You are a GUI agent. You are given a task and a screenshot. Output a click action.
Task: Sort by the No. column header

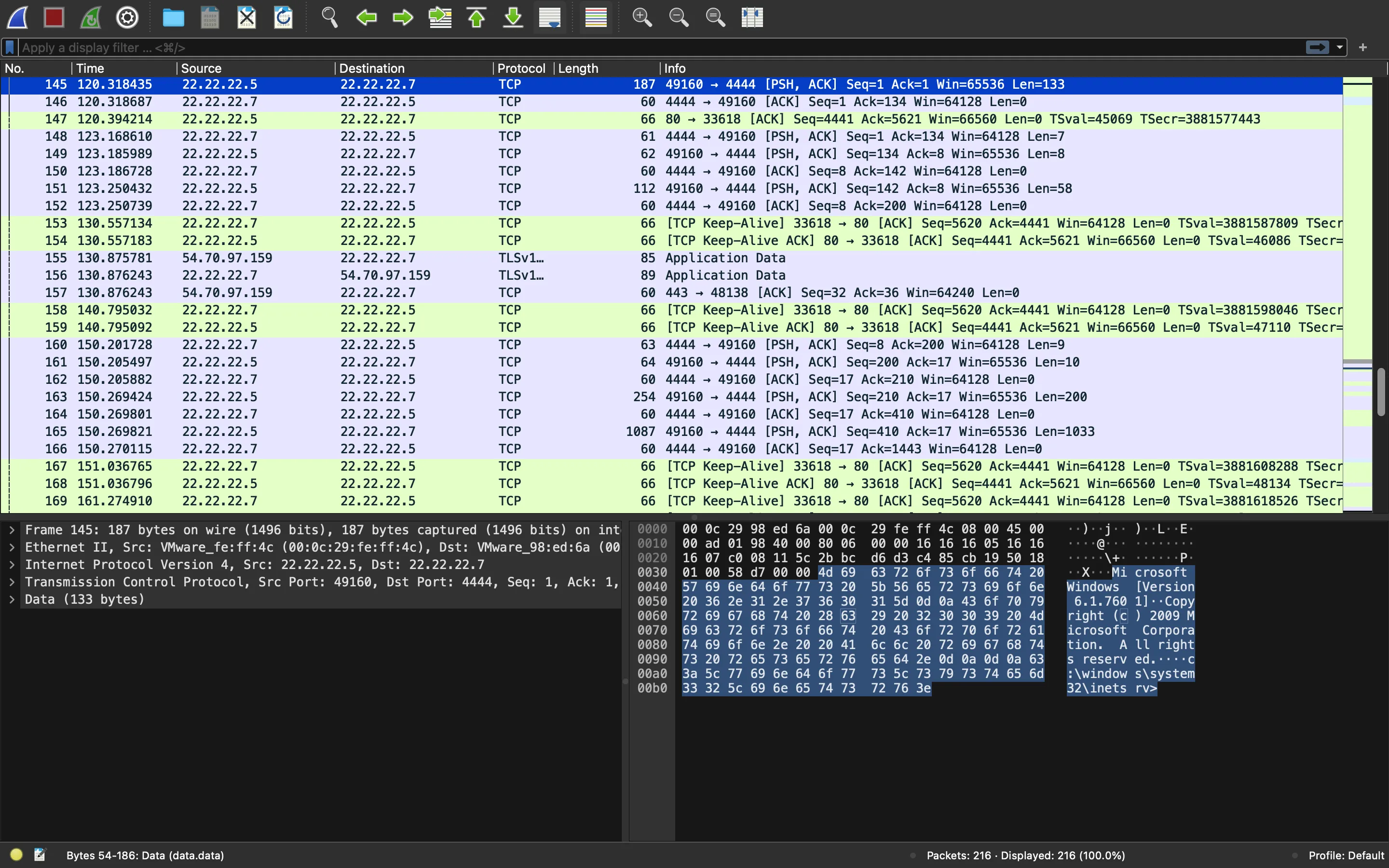(x=36, y=68)
